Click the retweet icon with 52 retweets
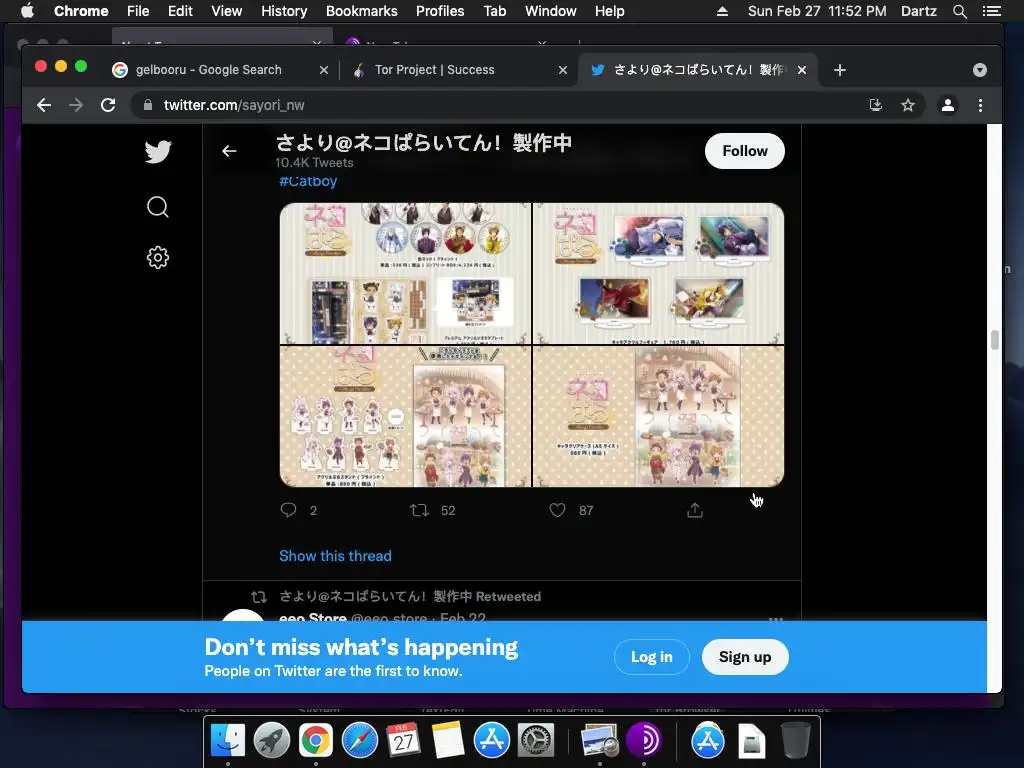Image resolution: width=1024 pixels, height=768 pixels. (419, 510)
